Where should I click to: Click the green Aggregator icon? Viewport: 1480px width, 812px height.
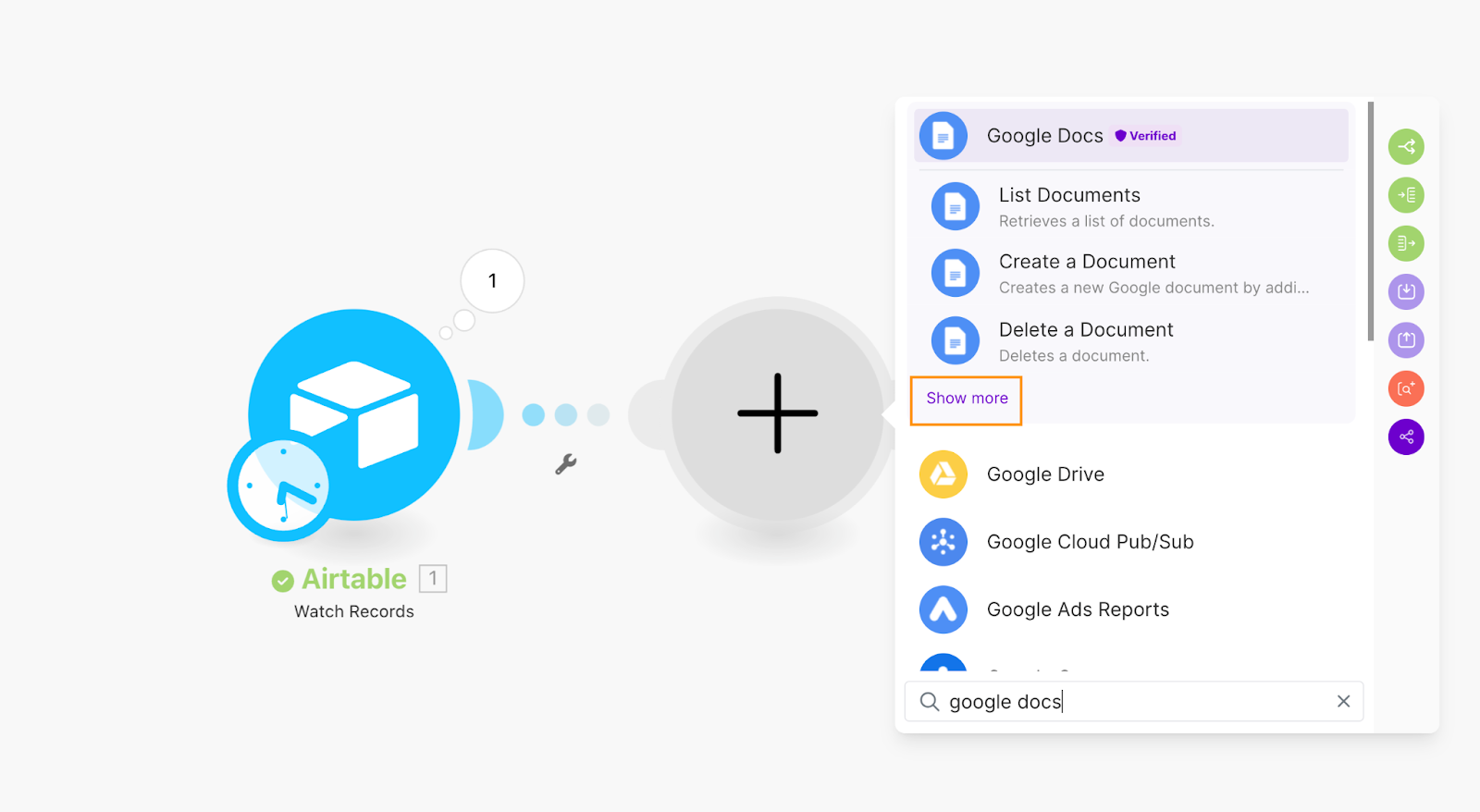click(1406, 243)
